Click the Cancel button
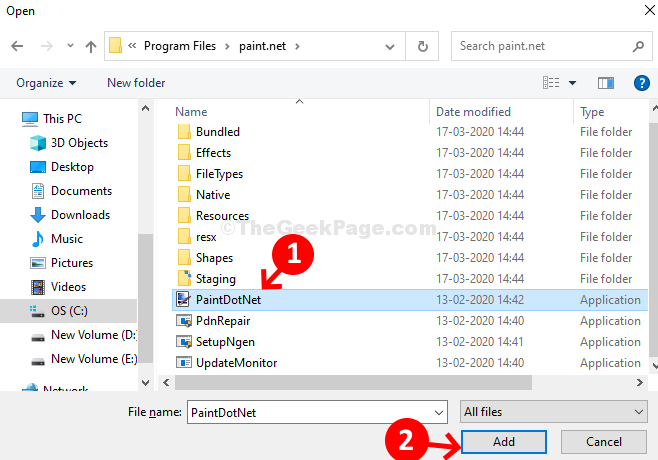The image size is (658, 460). (603, 442)
